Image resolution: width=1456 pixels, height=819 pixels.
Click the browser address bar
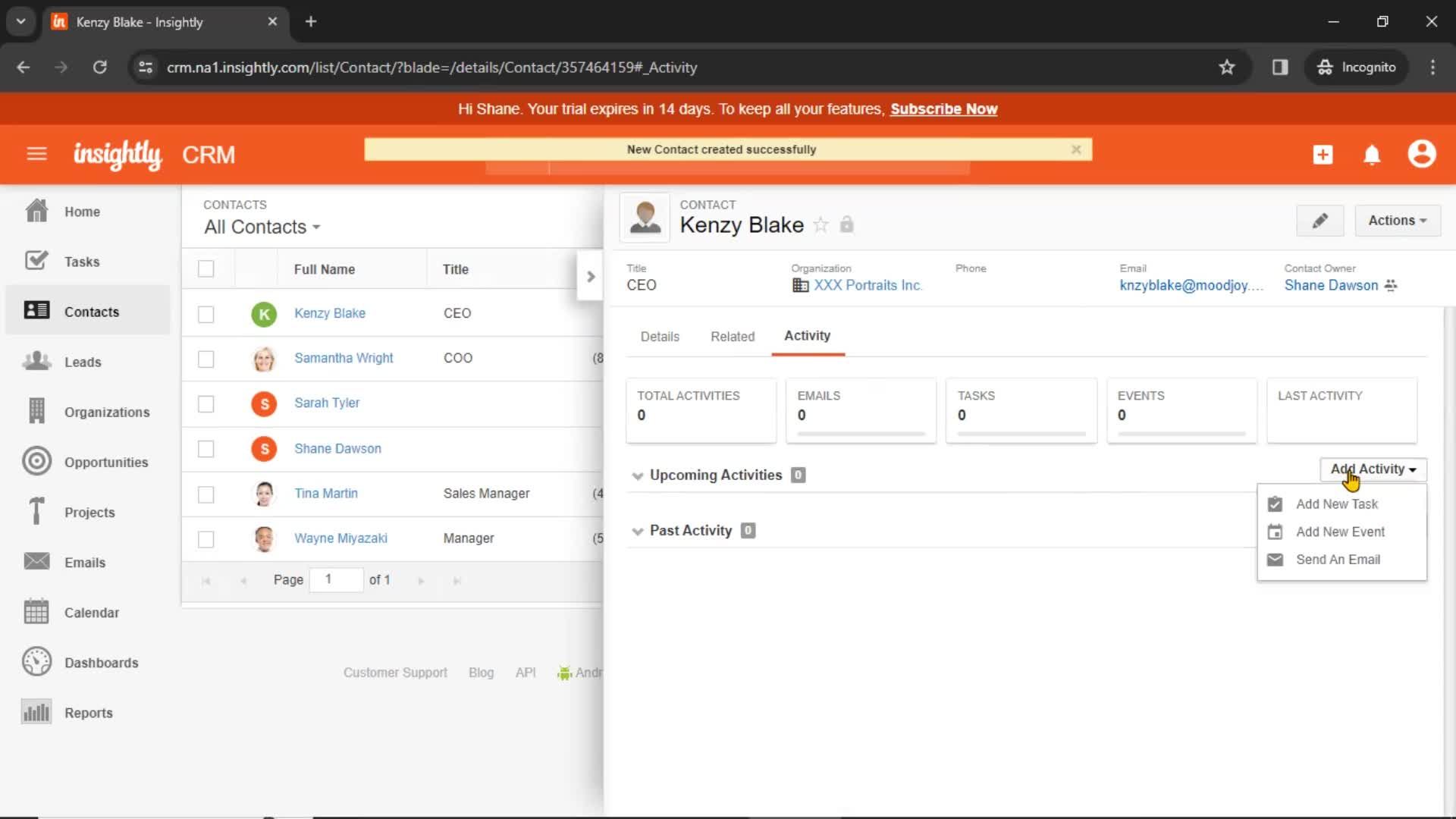(x=682, y=67)
